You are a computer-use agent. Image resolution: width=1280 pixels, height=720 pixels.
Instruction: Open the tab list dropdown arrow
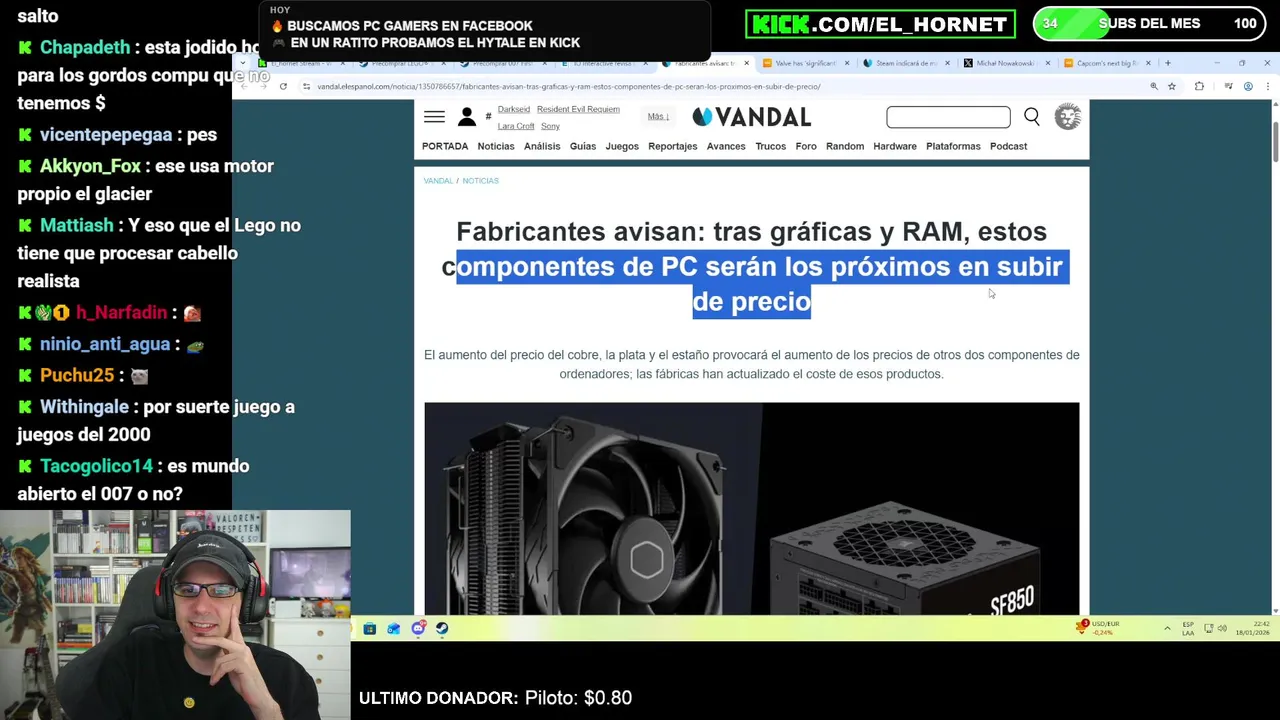tap(242, 63)
